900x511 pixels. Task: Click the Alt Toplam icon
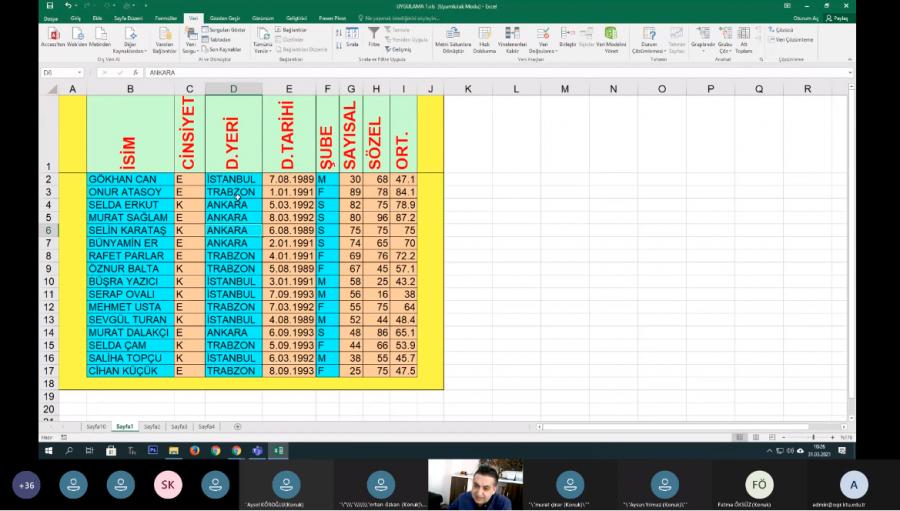coord(743,39)
